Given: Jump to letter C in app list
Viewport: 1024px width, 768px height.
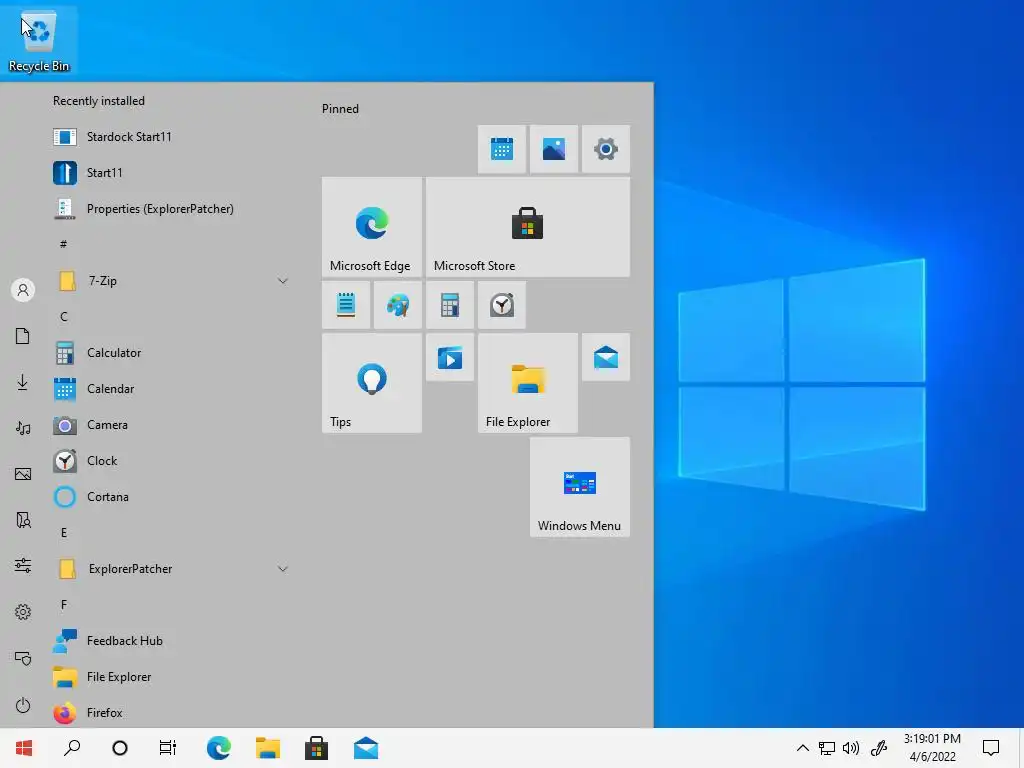Looking at the screenshot, I should [64, 317].
